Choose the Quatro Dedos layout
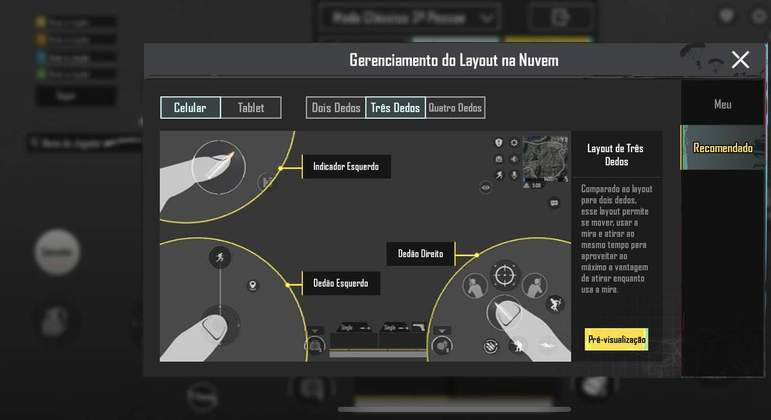 [455, 108]
